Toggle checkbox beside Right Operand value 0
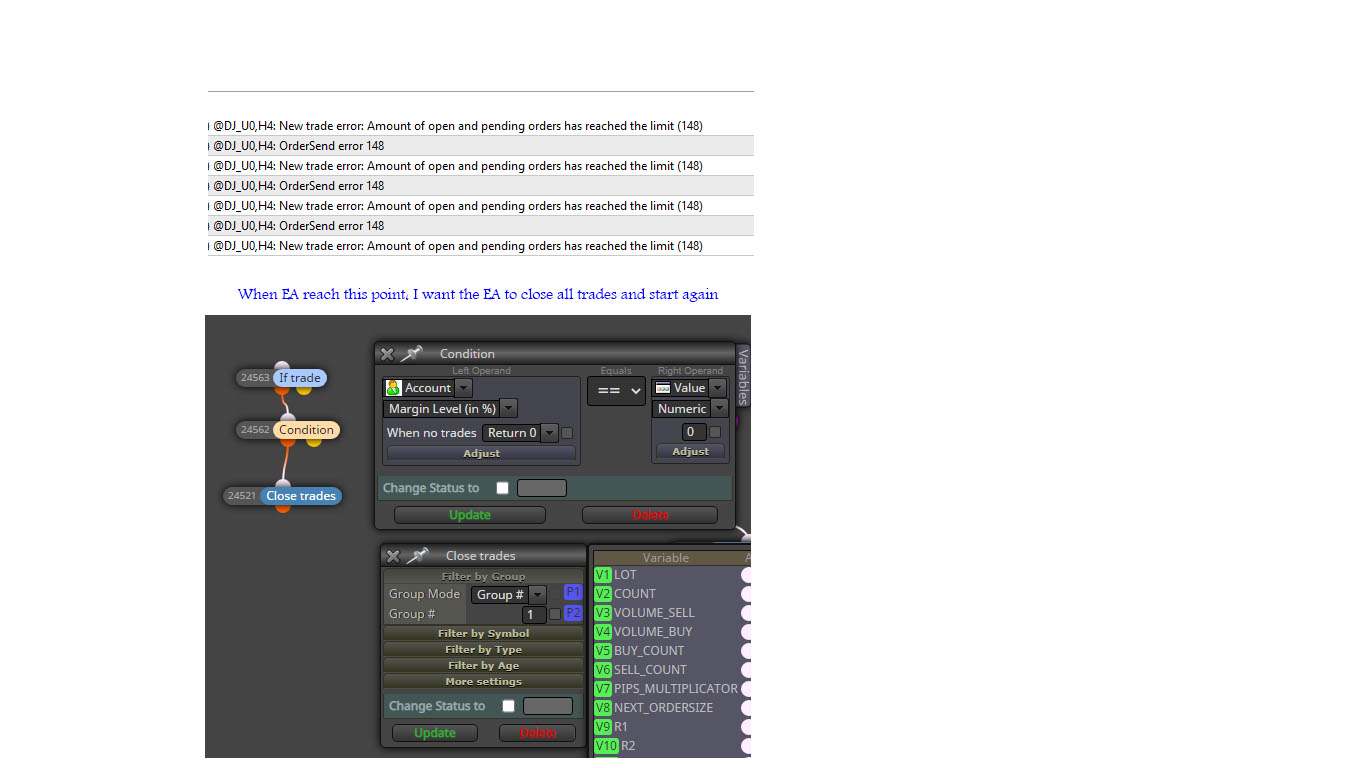The width and height of the screenshot is (1366, 768). [x=715, y=432]
